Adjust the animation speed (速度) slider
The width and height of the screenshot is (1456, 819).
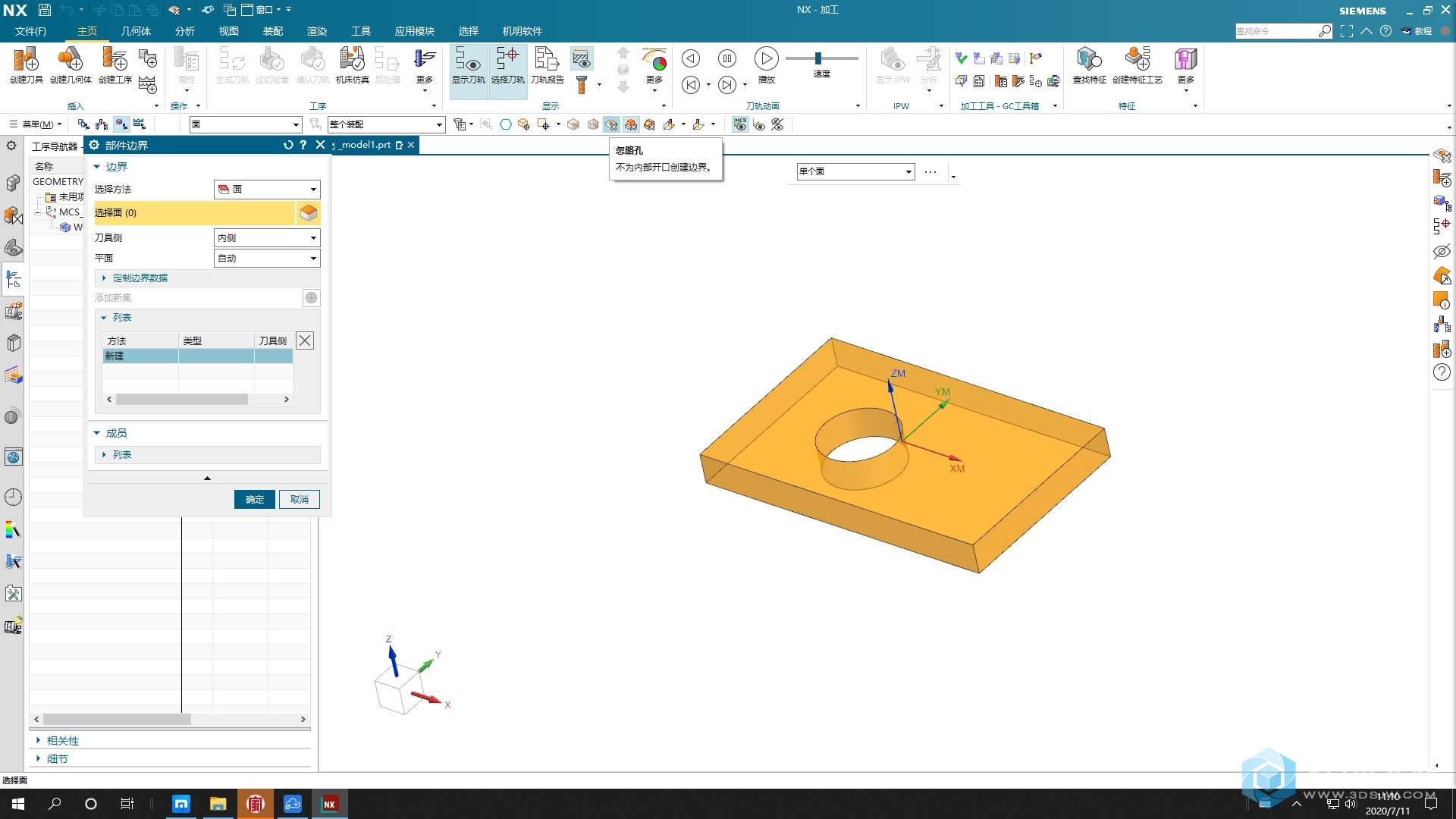coord(818,58)
